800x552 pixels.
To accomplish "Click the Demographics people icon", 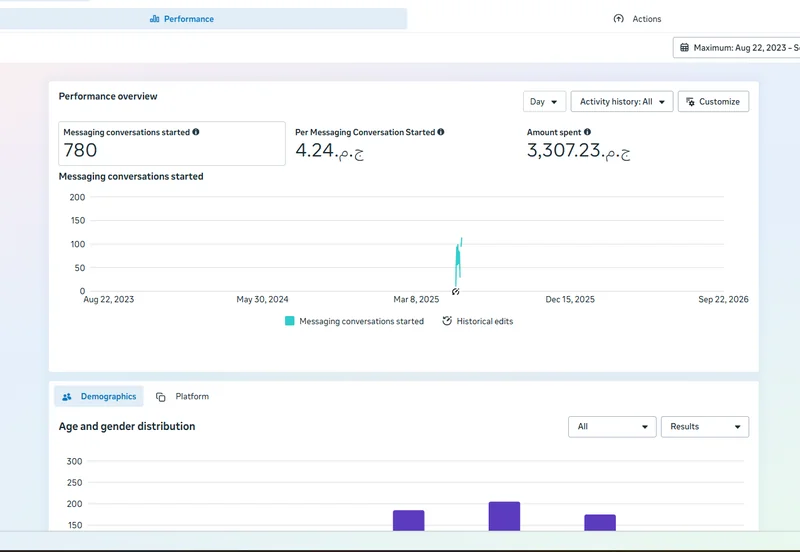I will (x=67, y=396).
